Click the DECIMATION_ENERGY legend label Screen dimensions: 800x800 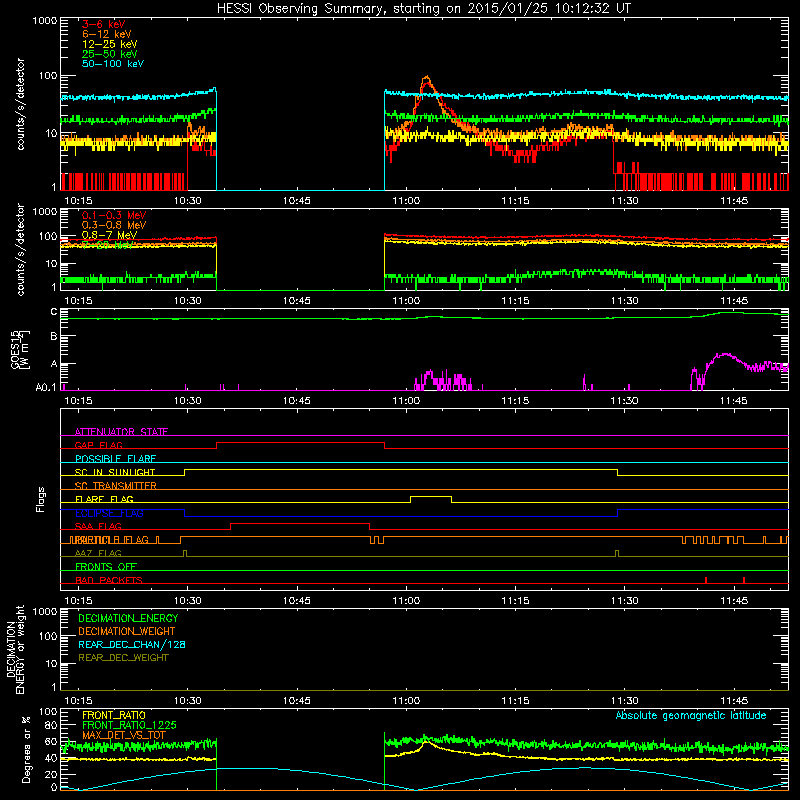tap(128, 618)
